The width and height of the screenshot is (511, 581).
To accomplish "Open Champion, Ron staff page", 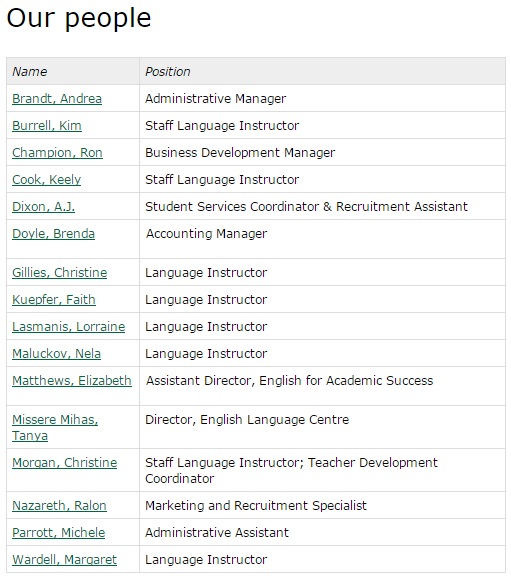I will click(57, 153).
